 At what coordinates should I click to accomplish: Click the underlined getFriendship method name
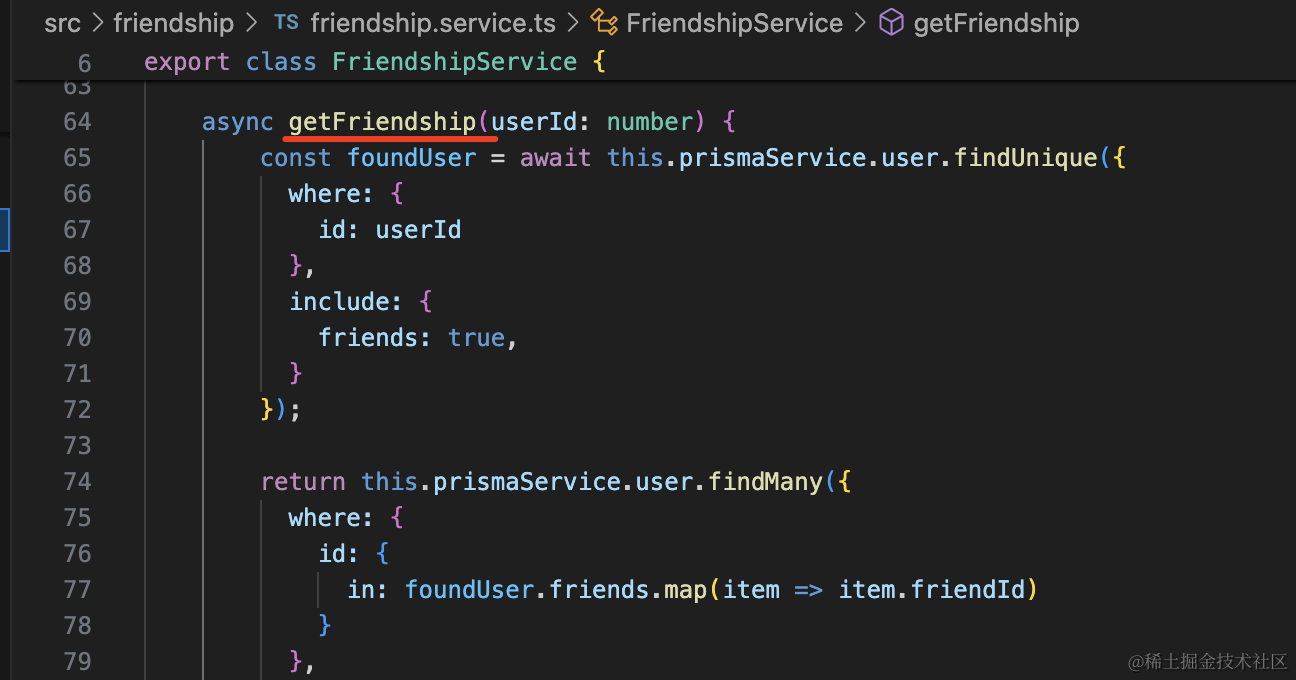(x=382, y=122)
